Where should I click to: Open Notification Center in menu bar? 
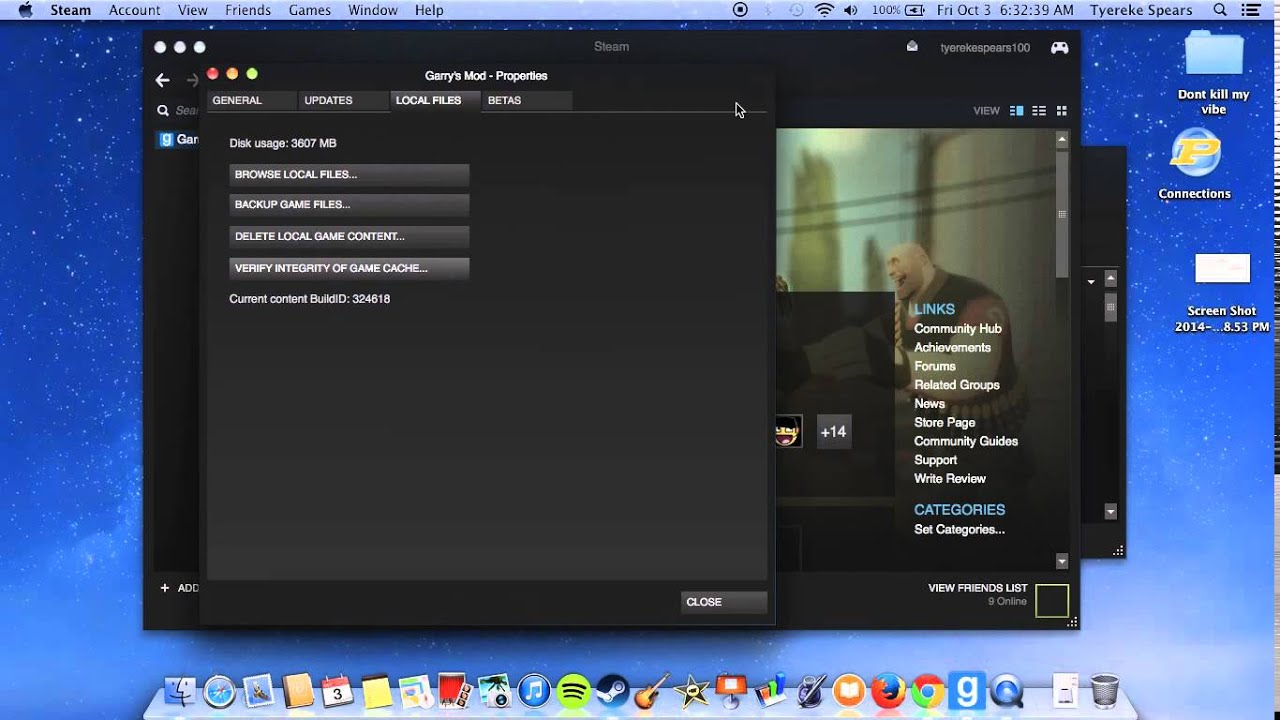click(1251, 10)
